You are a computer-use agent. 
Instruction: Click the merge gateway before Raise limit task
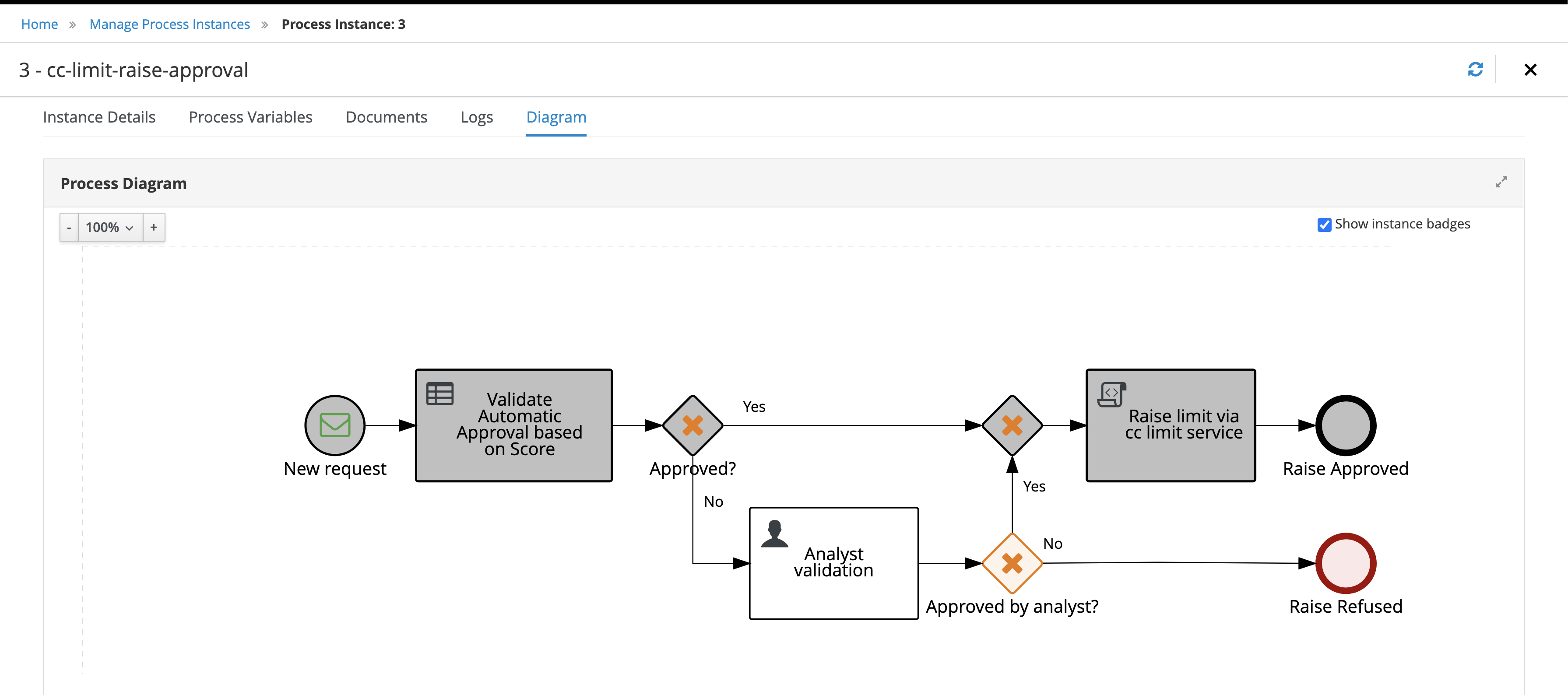(1012, 425)
